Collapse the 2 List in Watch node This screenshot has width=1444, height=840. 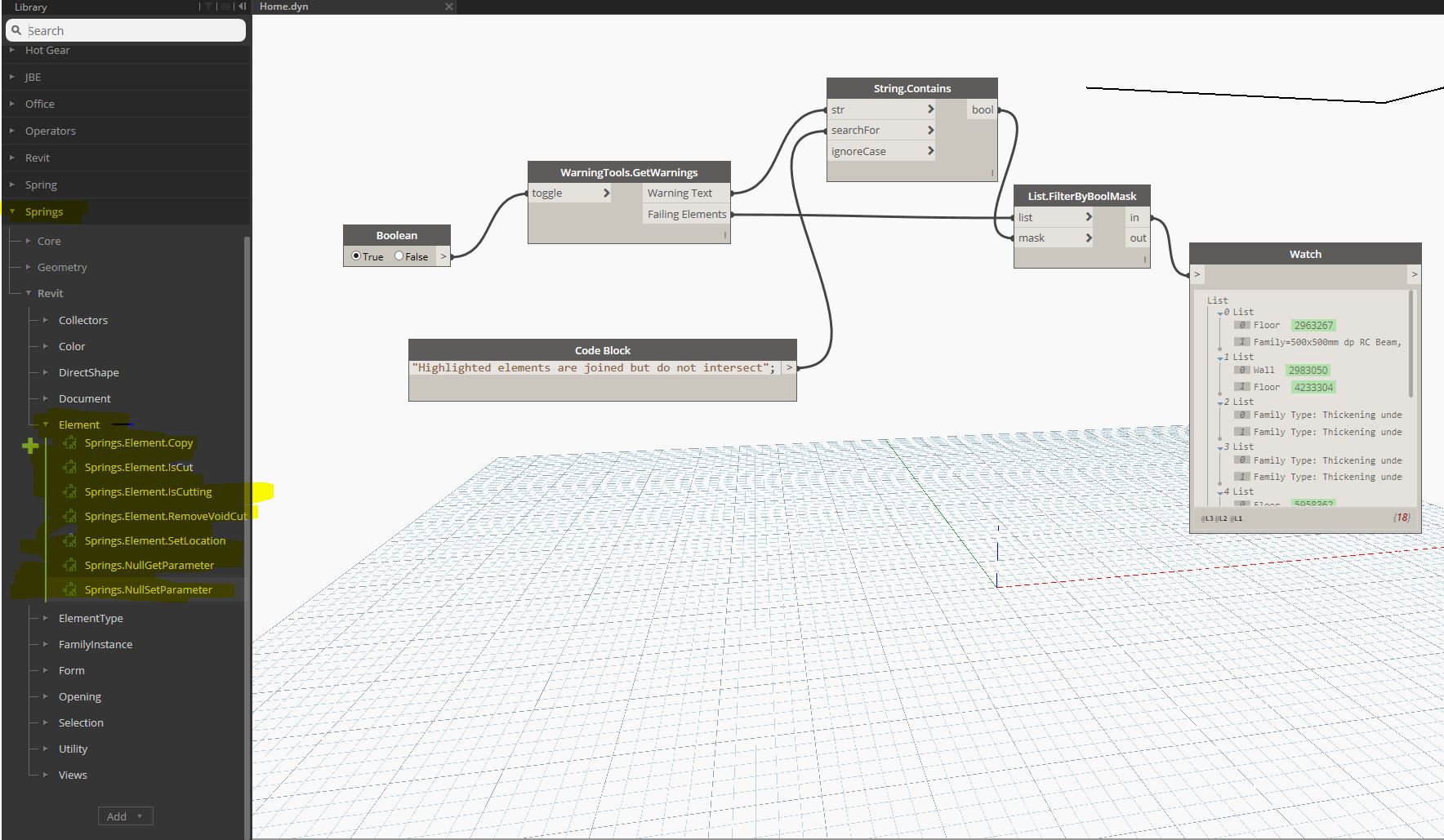point(1220,403)
